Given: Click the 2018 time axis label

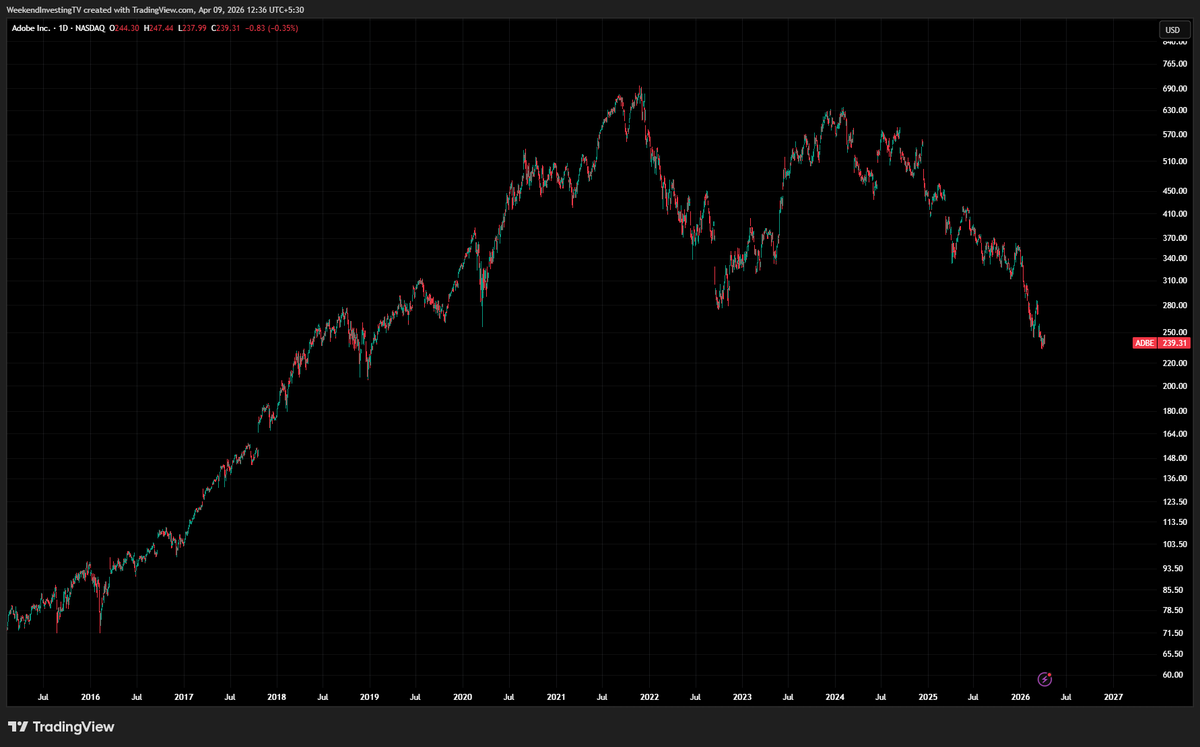Looking at the screenshot, I should pyautogui.click(x=277, y=696).
